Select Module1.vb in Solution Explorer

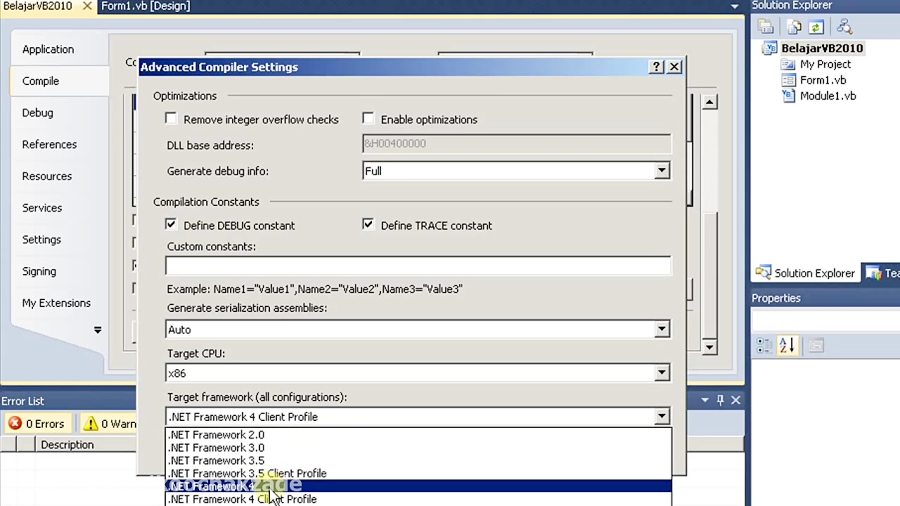pyautogui.click(x=828, y=96)
